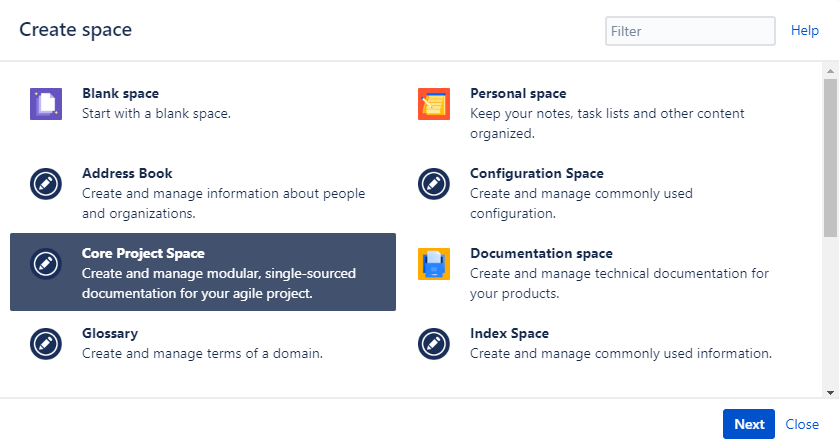Choose the Personal space template title

518,94
